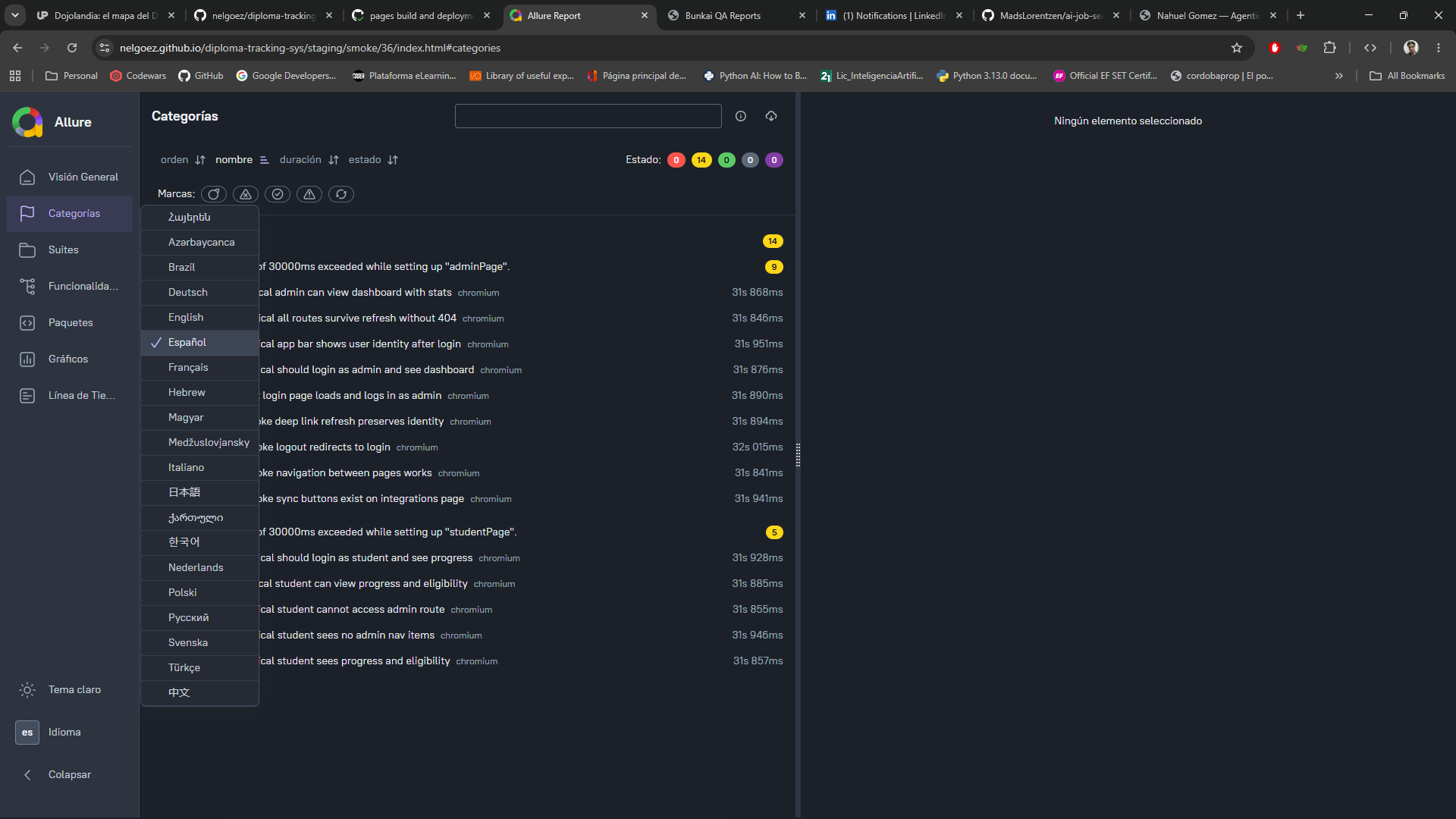Sort results by duración

[309, 160]
